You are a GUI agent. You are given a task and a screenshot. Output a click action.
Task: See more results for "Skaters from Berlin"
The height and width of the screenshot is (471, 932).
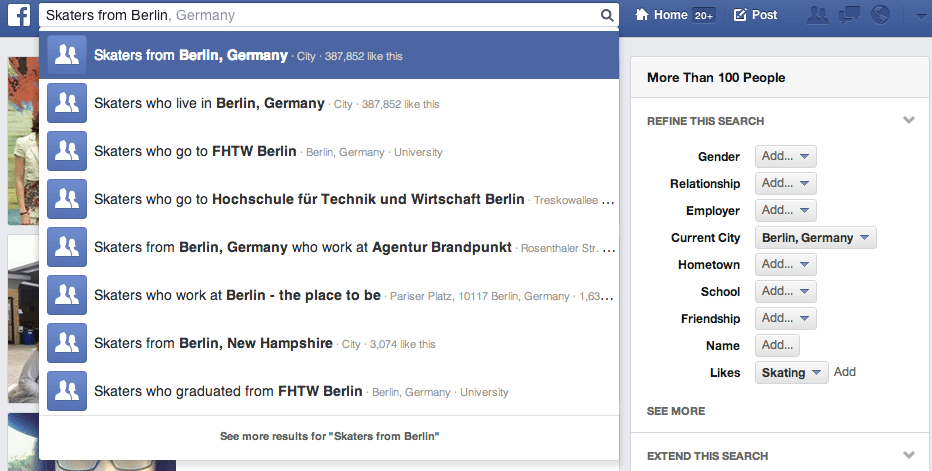pyautogui.click(x=329, y=436)
